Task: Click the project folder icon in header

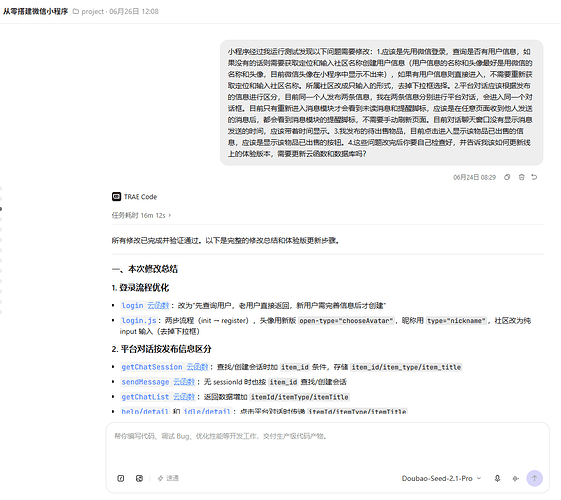Action: (x=75, y=11)
